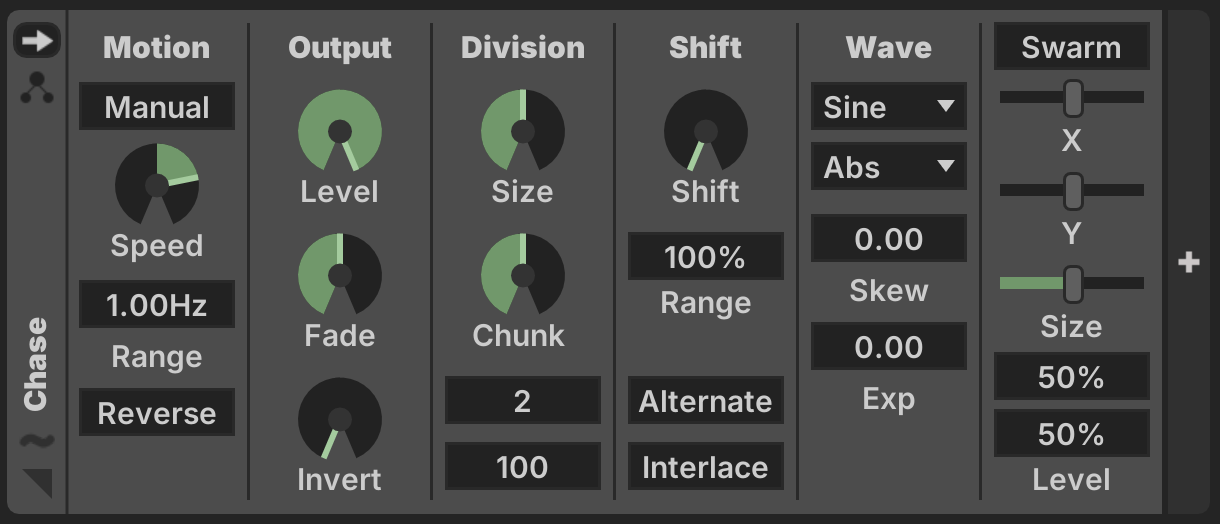Image resolution: width=1220 pixels, height=524 pixels.
Task: Open the Manual motion mode selector
Action: click(x=157, y=107)
